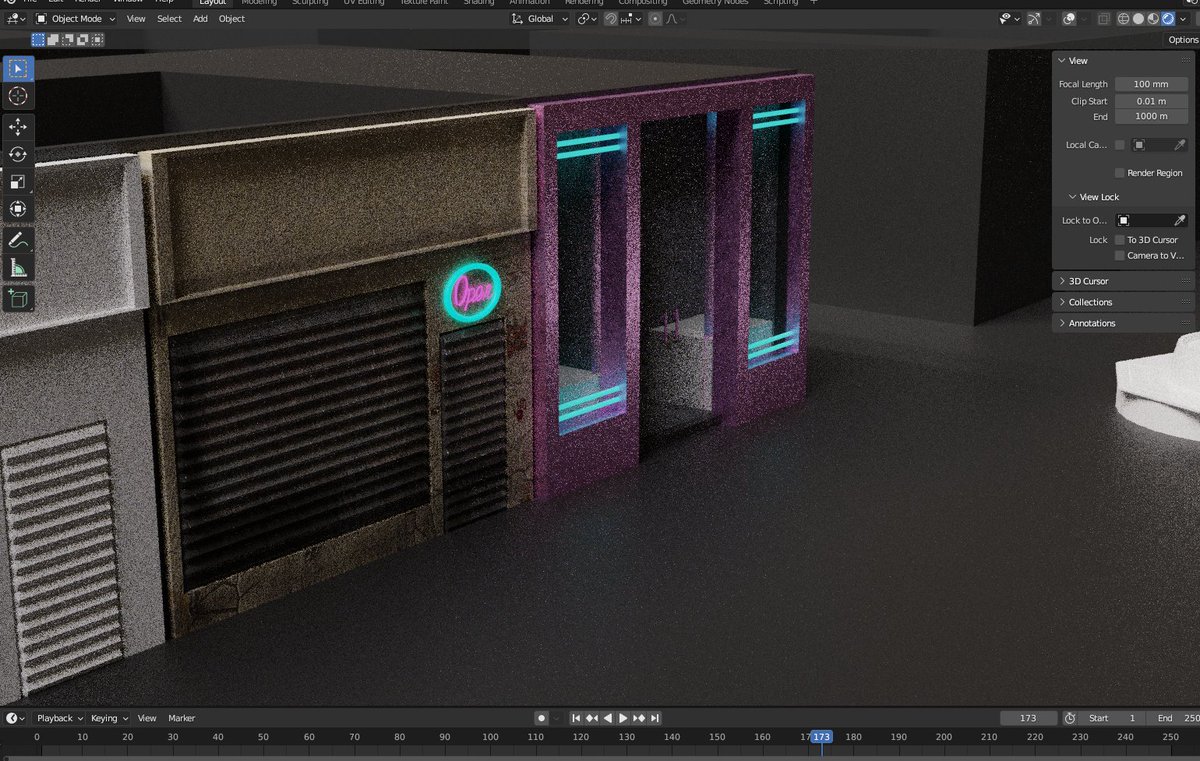This screenshot has height=761, width=1200.
Task: Open the Add menu
Action: (x=200, y=19)
